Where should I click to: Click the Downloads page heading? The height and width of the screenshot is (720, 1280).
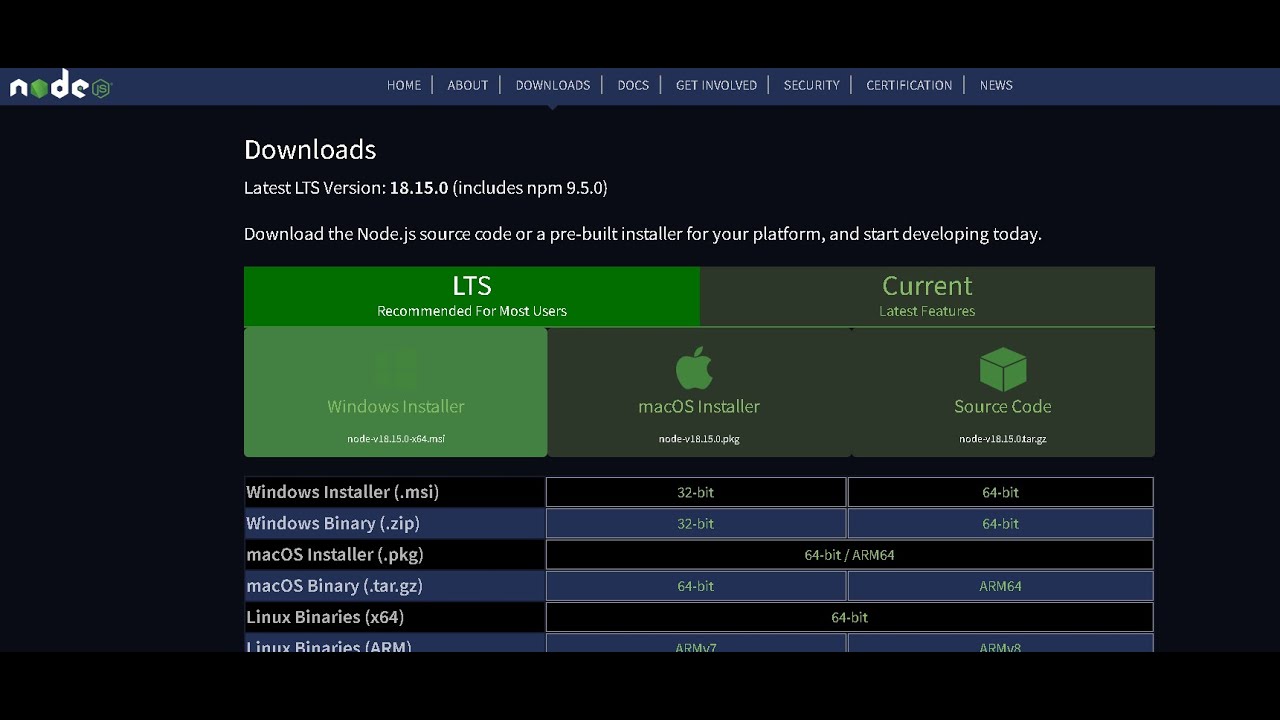tap(310, 149)
